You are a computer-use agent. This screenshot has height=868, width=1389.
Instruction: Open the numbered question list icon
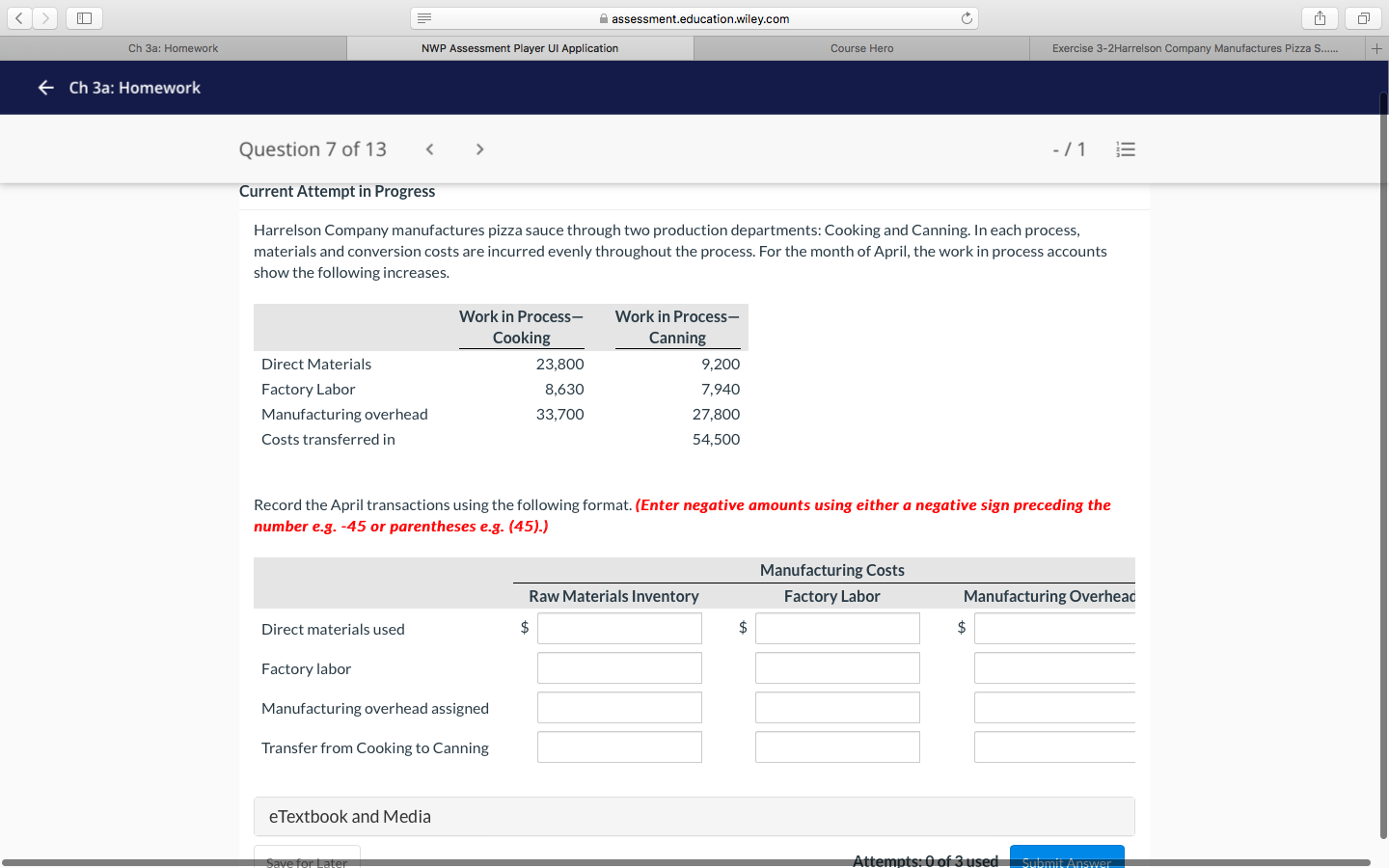pyautogui.click(x=1125, y=149)
